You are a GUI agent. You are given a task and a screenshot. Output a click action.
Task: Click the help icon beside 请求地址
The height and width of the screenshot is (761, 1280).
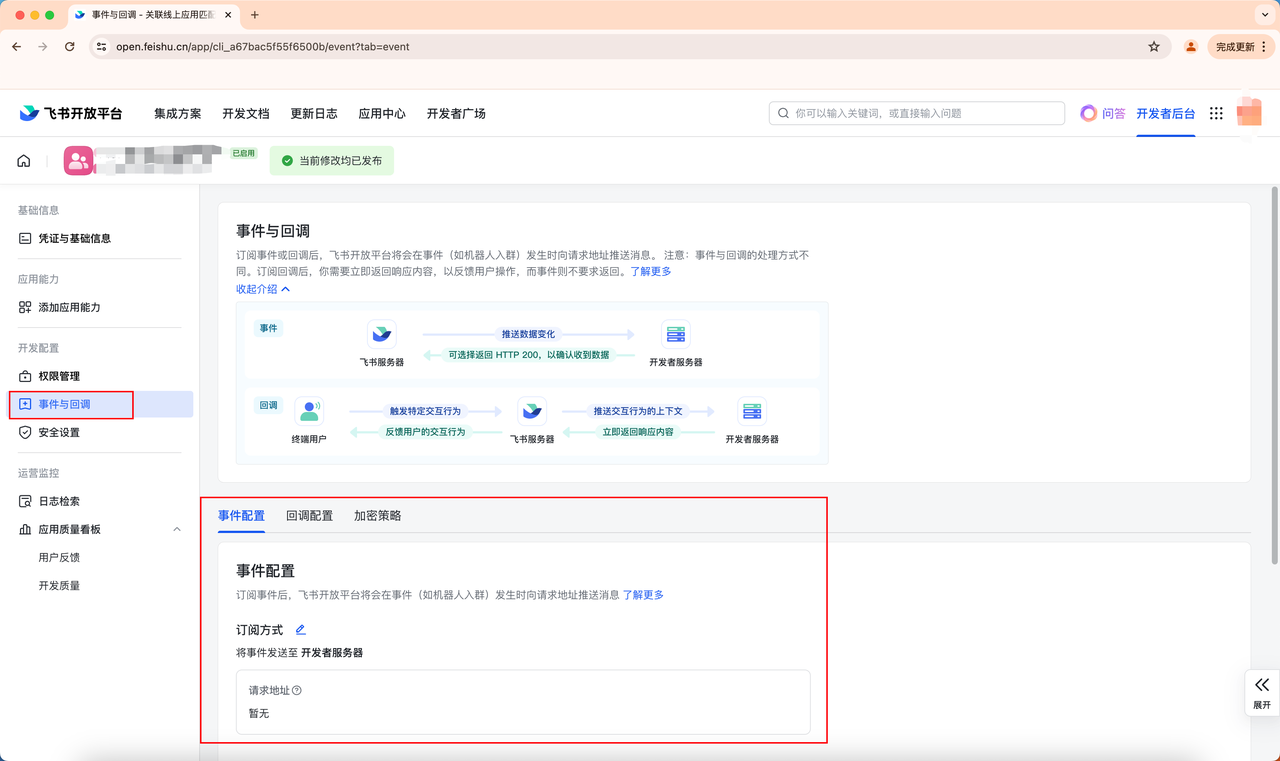tap(297, 690)
